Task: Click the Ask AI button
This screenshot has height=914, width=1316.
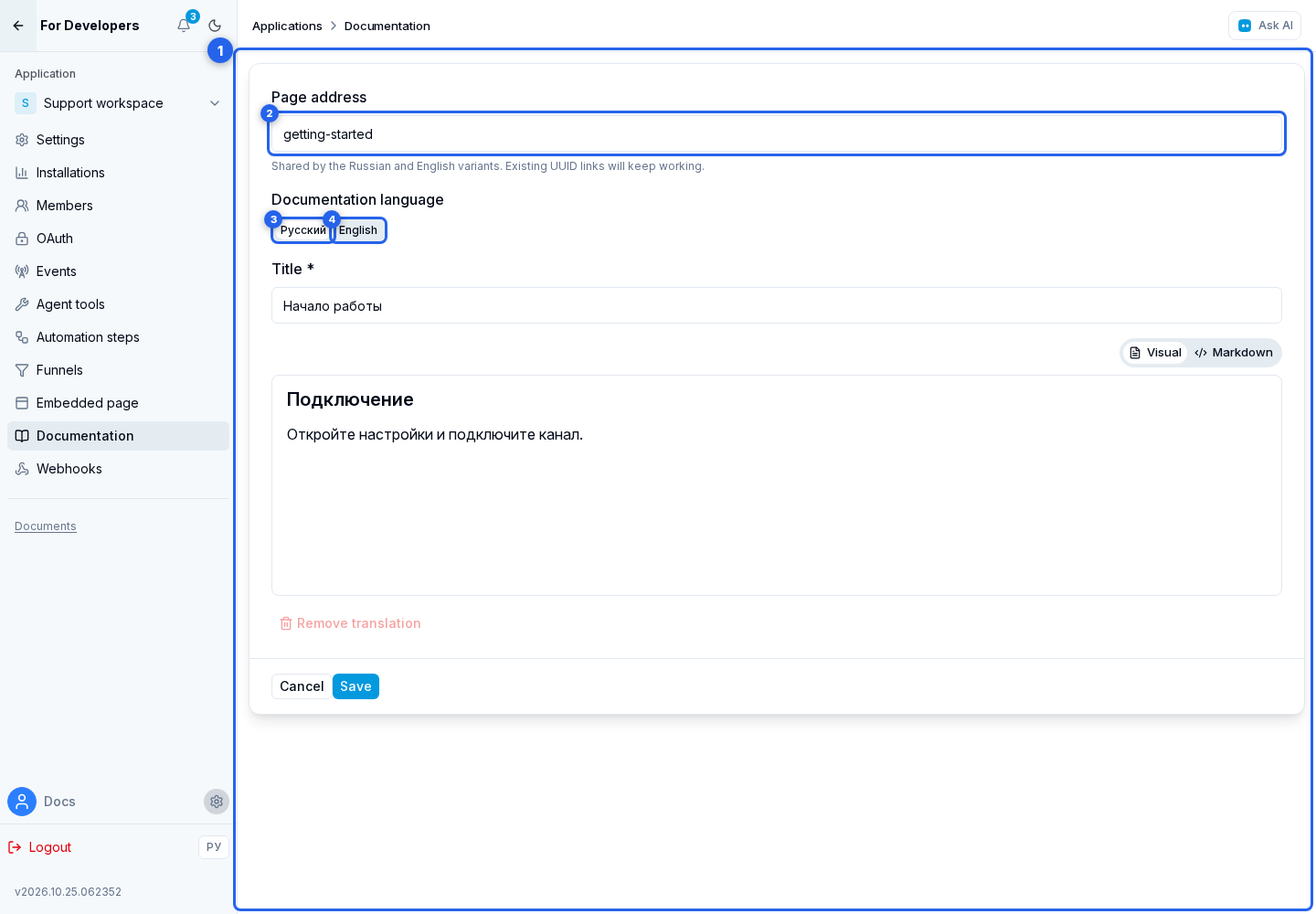Action: (1265, 26)
